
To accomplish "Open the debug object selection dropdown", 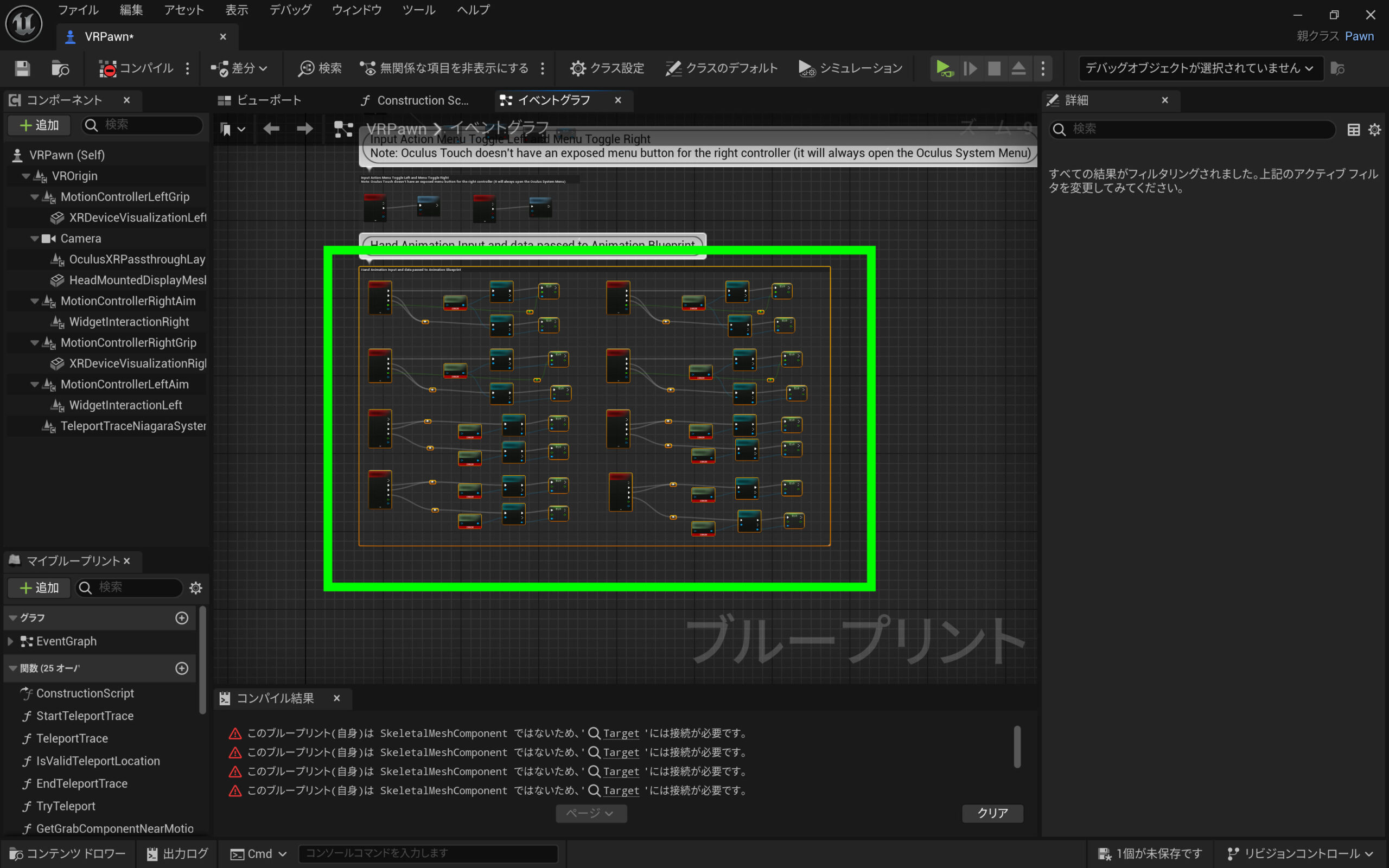I will [1200, 68].
